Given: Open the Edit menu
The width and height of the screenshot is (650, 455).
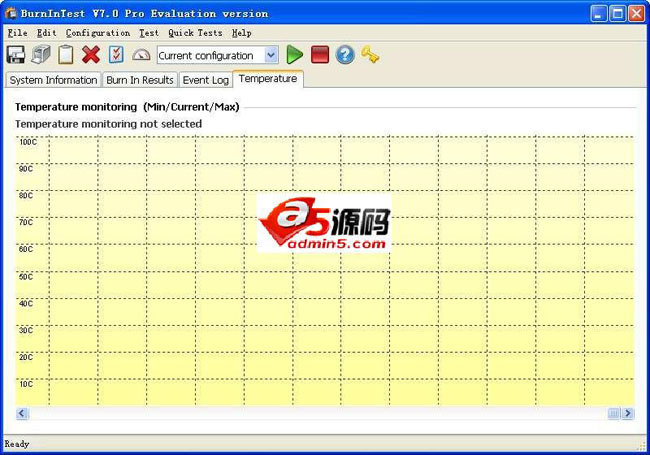Looking at the screenshot, I should (x=46, y=33).
